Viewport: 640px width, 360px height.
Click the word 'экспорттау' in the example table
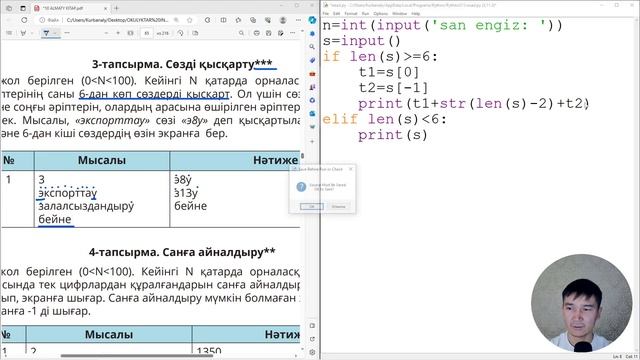click(x=68, y=193)
